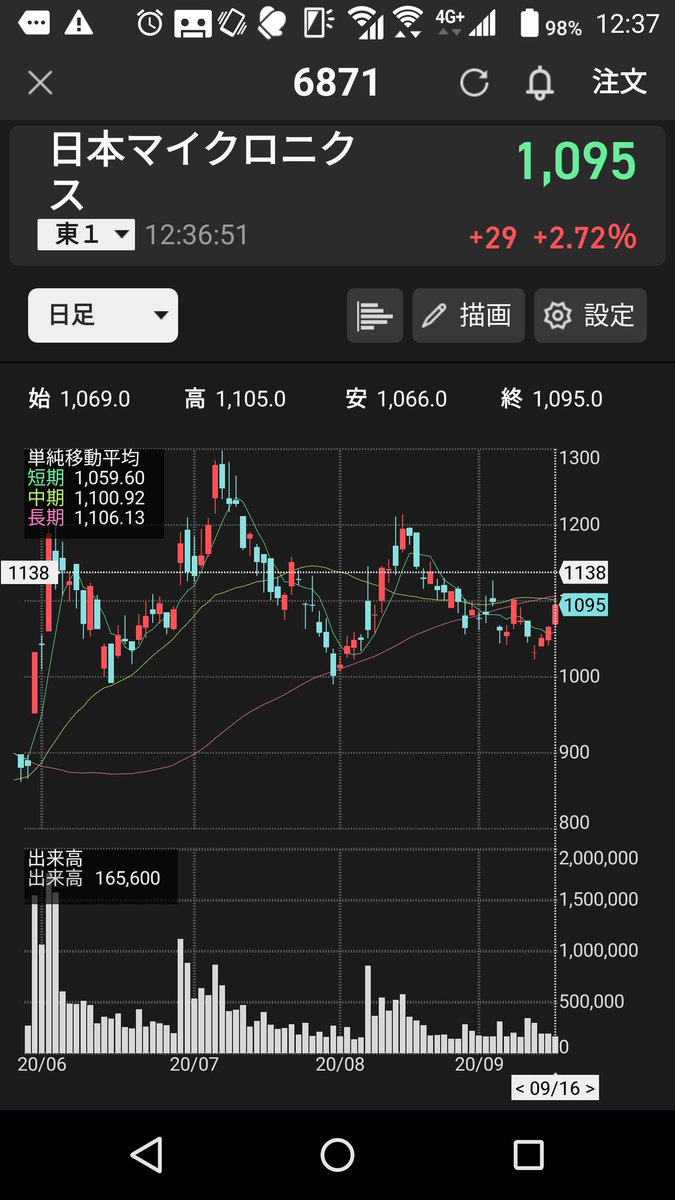Viewport: 675px width, 1200px height.
Task: Tap the 始 1,069.0 opening price
Action: pyautogui.click(x=80, y=399)
